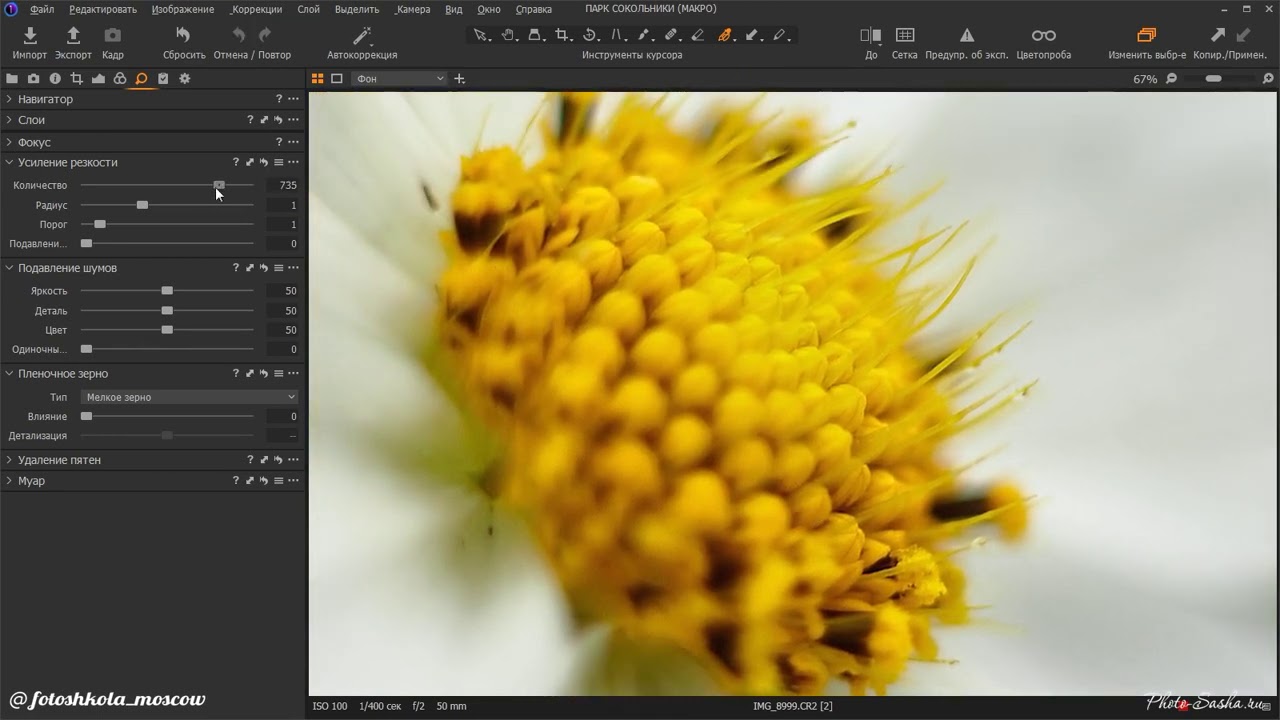The image size is (1280, 720).
Task: Open the crop composition tool tab
Action: (x=77, y=78)
